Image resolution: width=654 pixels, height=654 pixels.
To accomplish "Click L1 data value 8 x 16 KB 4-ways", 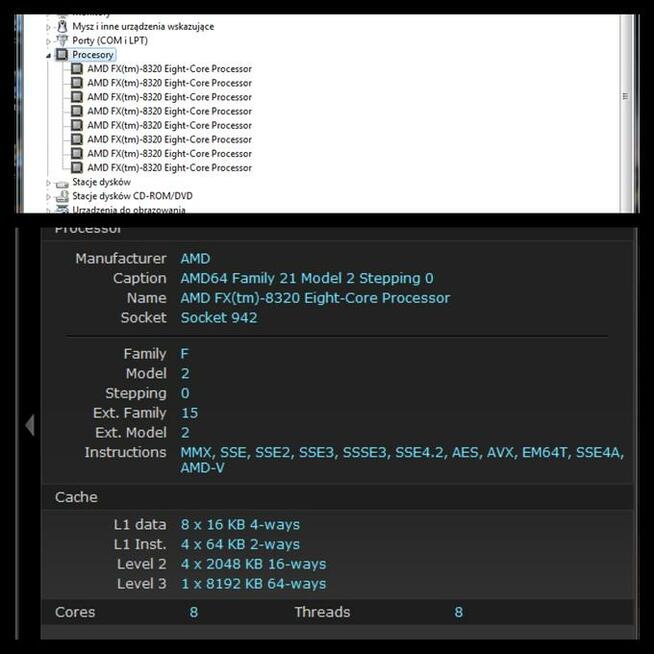I will pos(240,524).
